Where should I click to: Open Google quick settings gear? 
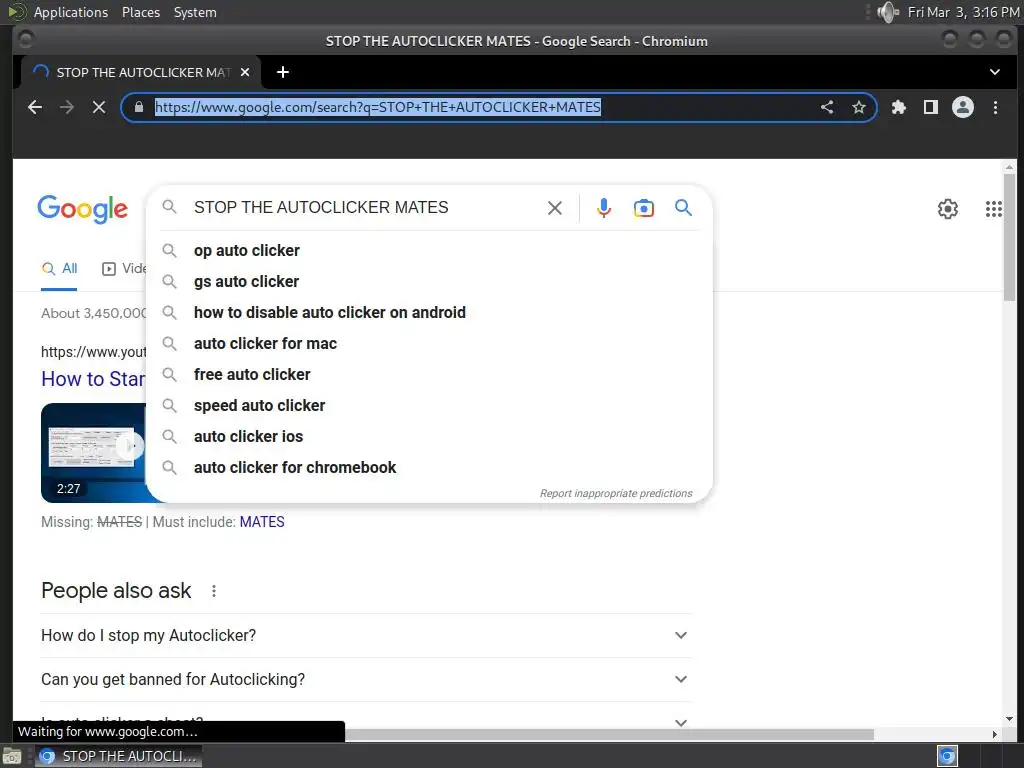[948, 209]
